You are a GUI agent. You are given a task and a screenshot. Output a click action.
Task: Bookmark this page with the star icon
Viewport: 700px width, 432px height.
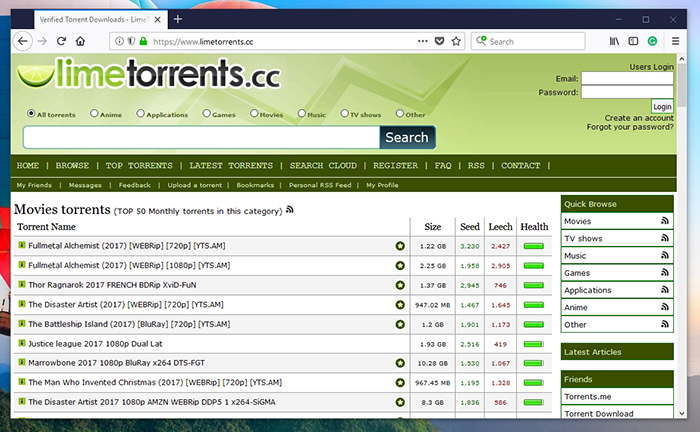456,41
